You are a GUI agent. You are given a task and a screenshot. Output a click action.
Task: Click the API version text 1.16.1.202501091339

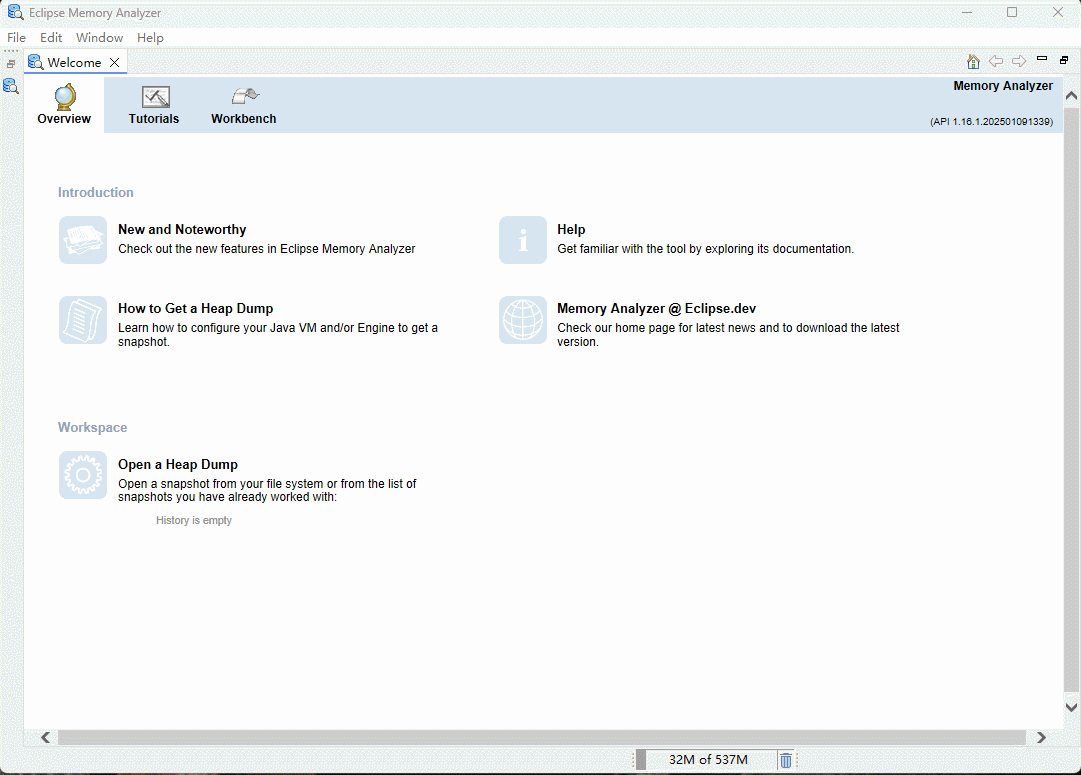point(991,121)
